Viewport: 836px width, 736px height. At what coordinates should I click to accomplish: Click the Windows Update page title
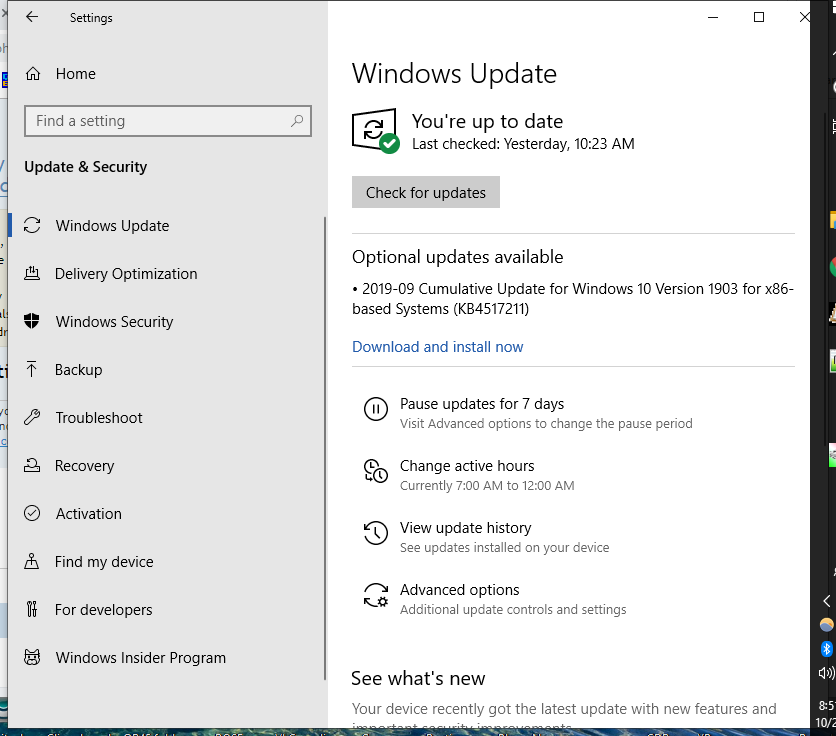tap(454, 74)
